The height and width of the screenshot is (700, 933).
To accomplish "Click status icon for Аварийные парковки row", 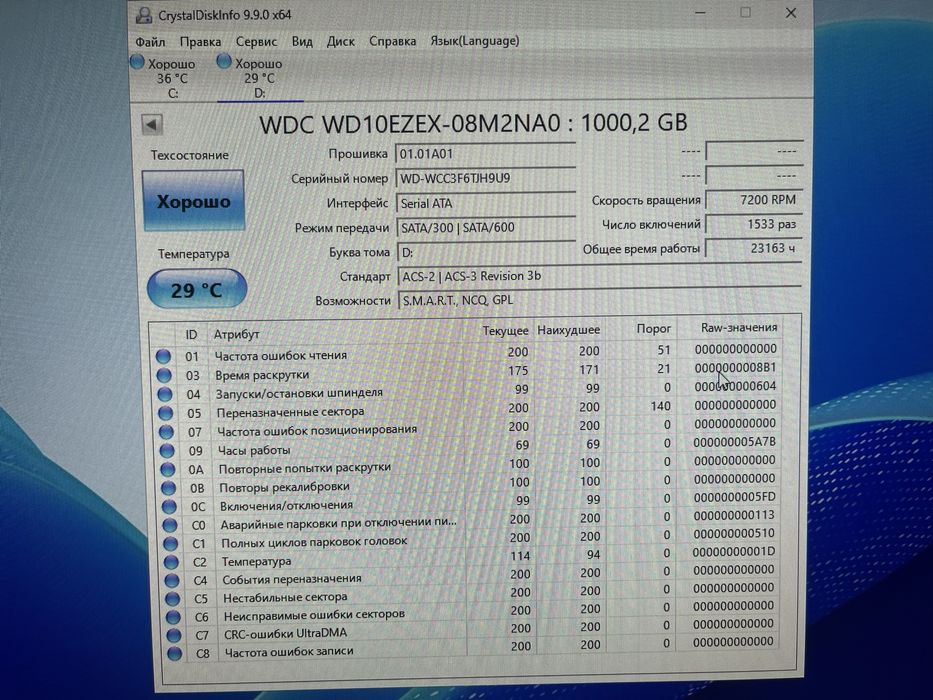I will (x=170, y=525).
